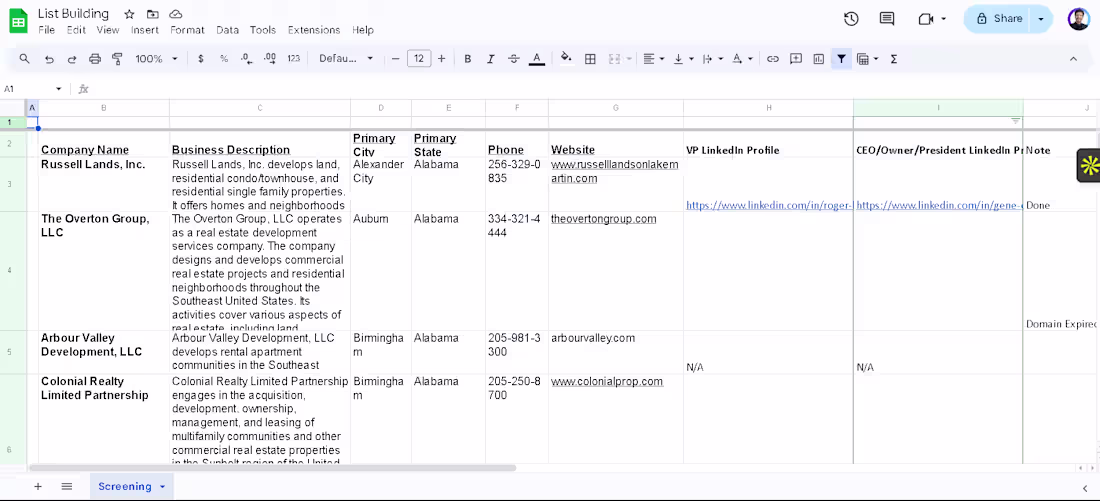Image resolution: width=1100 pixels, height=501 pixels.
Task: Increase font size with plus button
Action: (x=441, y=59)
